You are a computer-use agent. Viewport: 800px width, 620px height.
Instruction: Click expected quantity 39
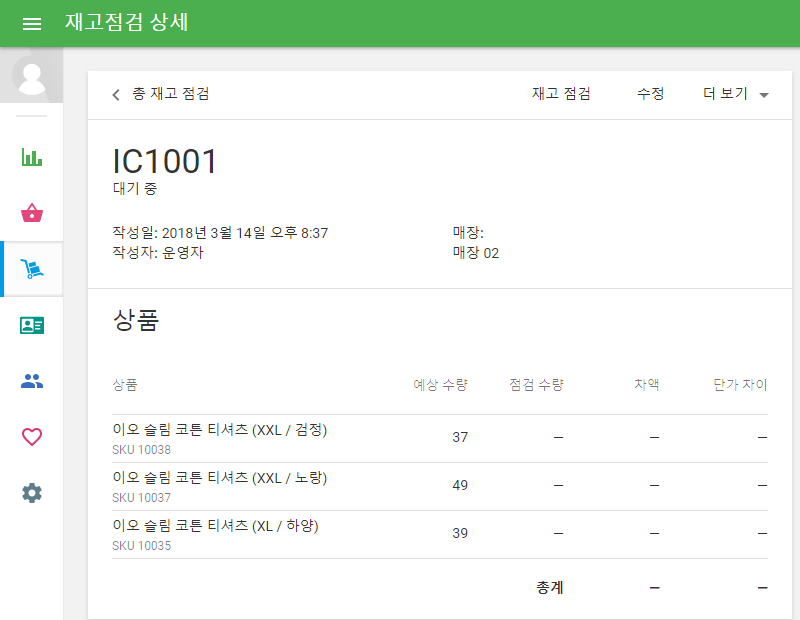coord(460,533)
